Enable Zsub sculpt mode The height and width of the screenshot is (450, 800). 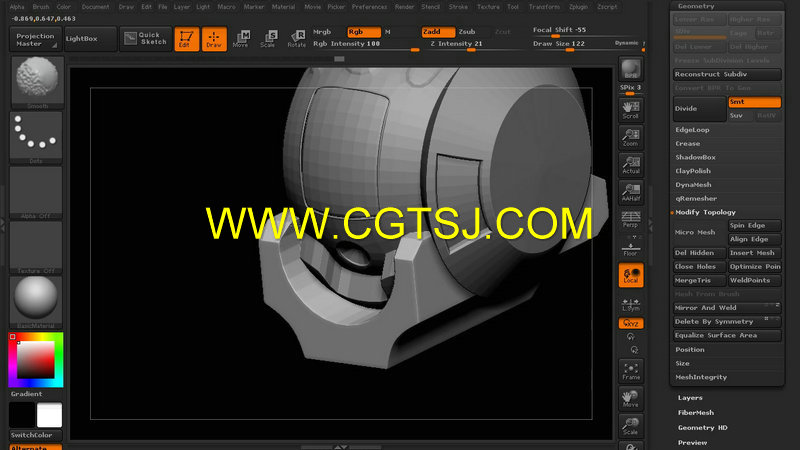(x=467, y=32)
